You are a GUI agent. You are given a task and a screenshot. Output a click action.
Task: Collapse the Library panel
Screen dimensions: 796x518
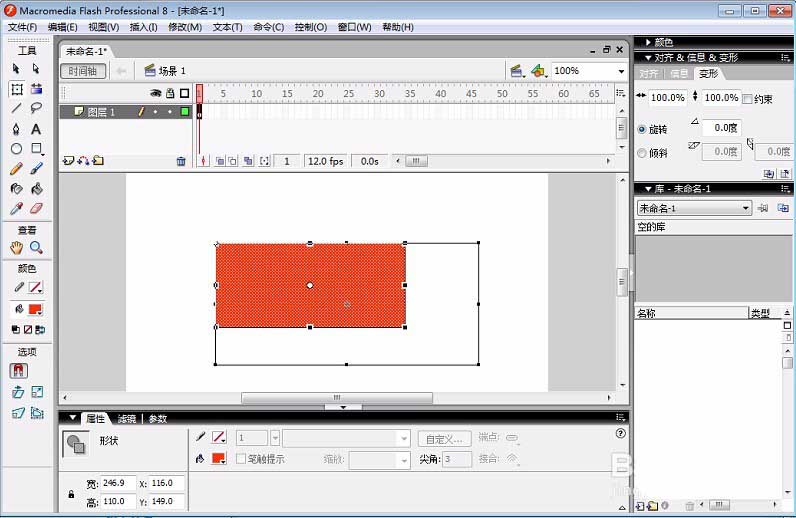tap(648, 189)
